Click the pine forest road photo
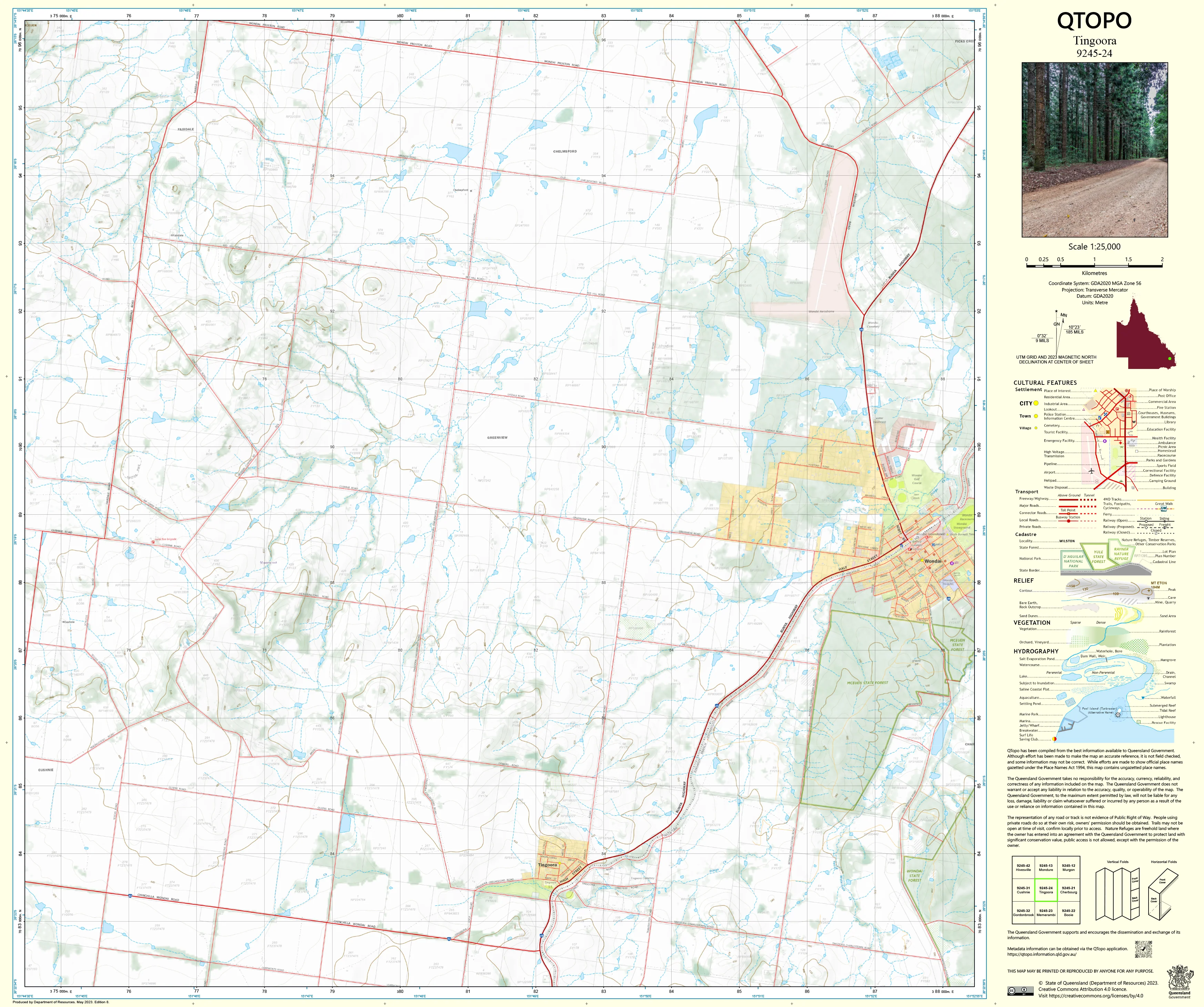 coord(1094,150)
